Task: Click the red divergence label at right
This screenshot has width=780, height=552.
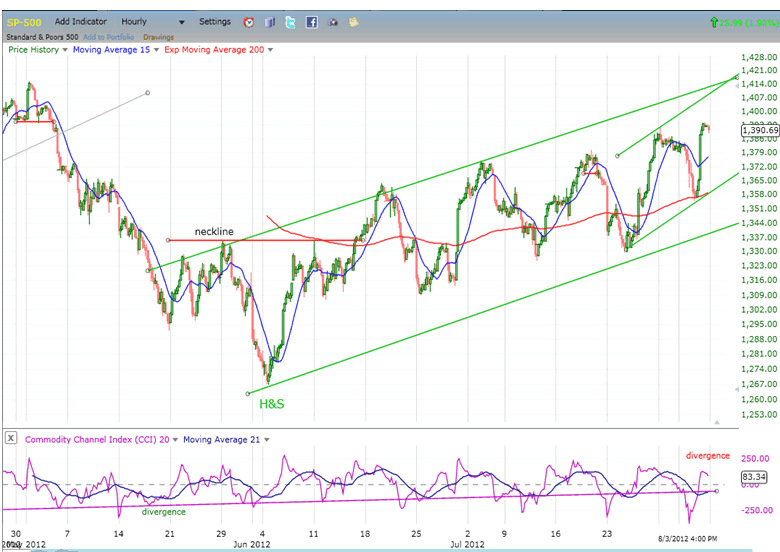Action: point(708,456)
